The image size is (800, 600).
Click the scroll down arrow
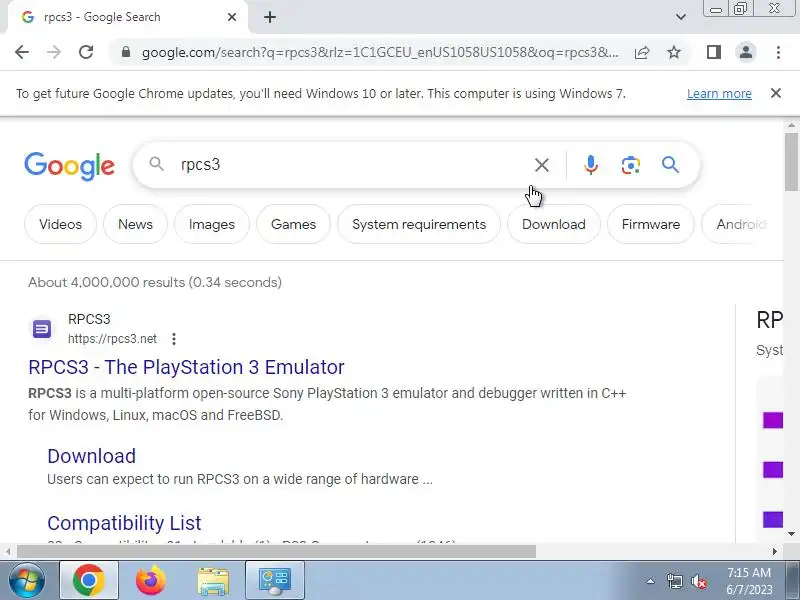pos(791,534)
